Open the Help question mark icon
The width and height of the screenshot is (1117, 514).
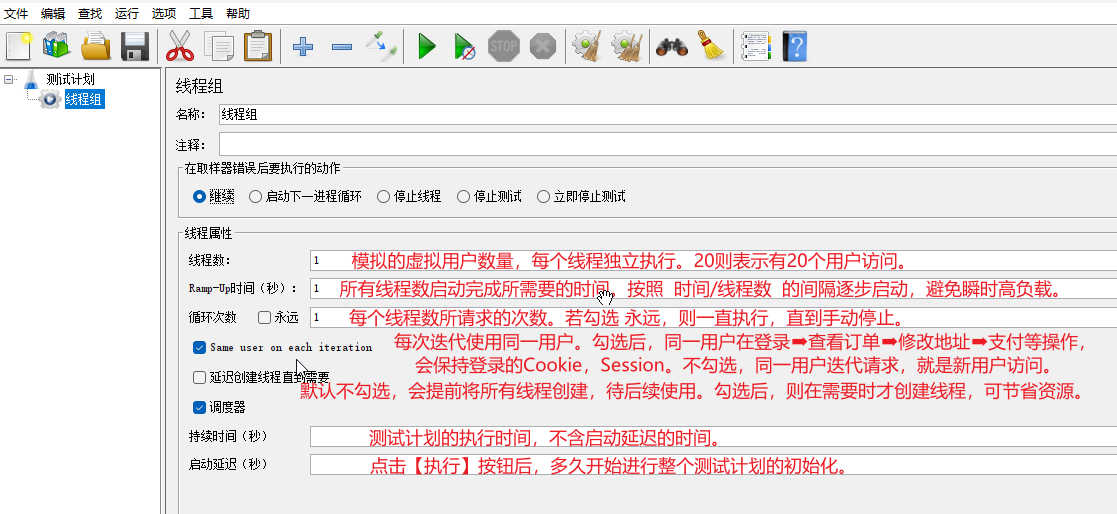(x=794, y=47)
